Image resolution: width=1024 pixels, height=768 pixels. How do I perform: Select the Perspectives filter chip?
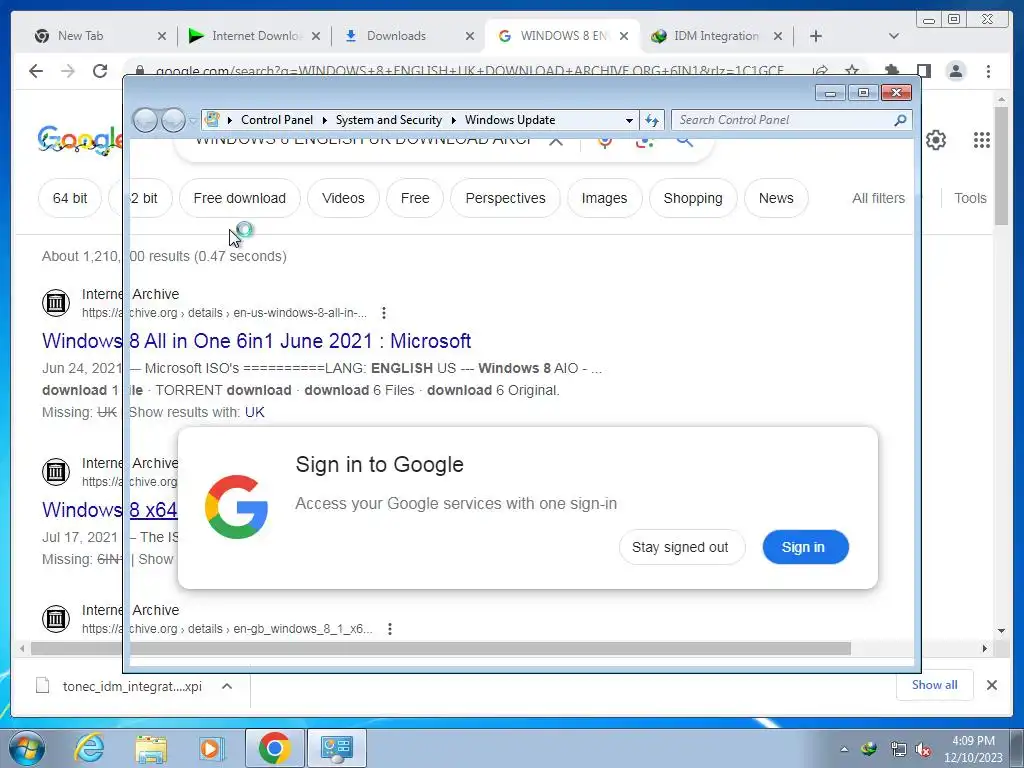coord(505,198)
